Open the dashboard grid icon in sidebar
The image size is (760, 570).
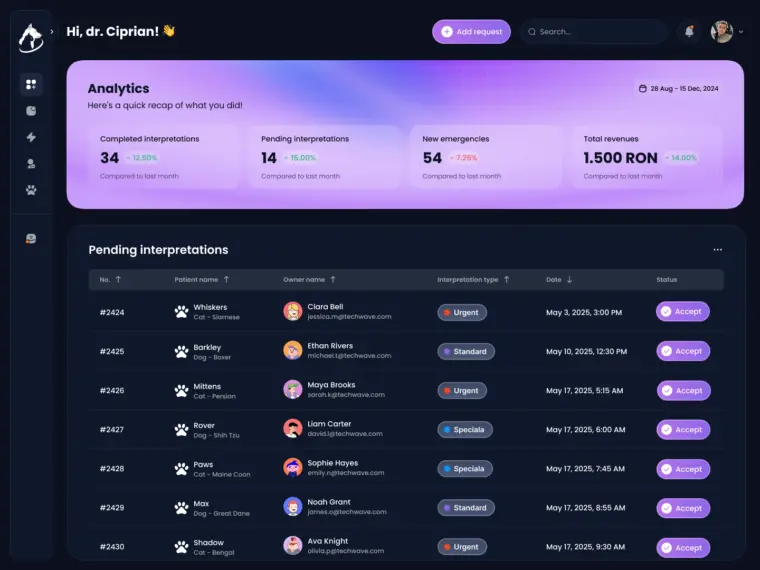[x=31, y=84]
